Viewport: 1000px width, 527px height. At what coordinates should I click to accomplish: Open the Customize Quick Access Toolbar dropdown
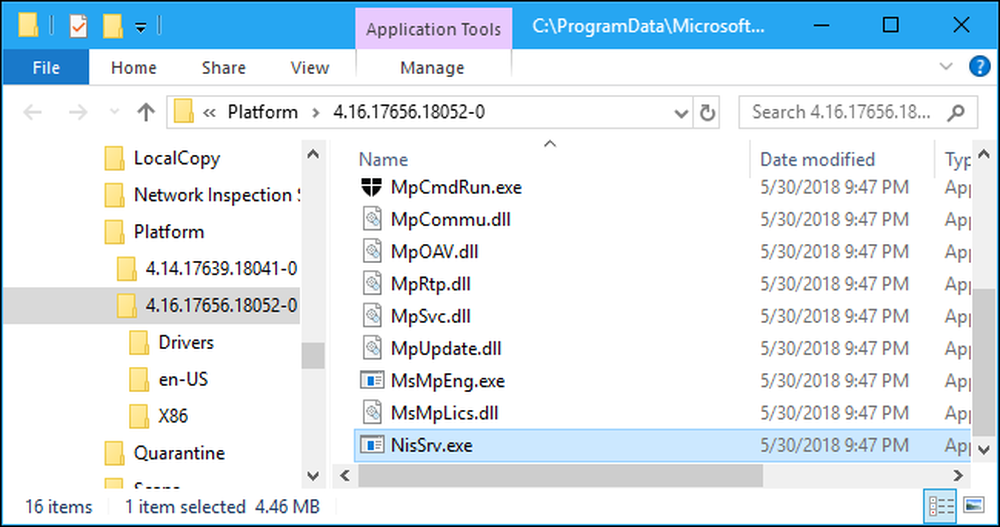(141, 27)
